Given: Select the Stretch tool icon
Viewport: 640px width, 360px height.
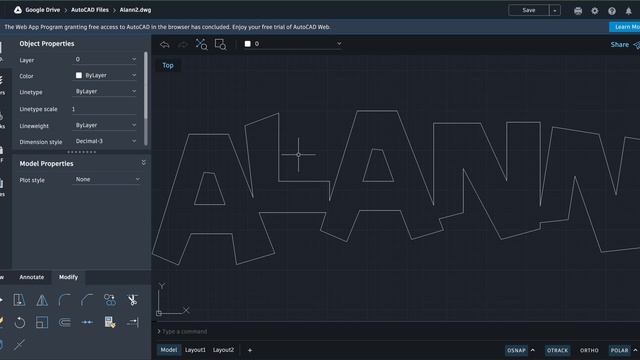Looking at the screenshot, I should coord(19,300).
